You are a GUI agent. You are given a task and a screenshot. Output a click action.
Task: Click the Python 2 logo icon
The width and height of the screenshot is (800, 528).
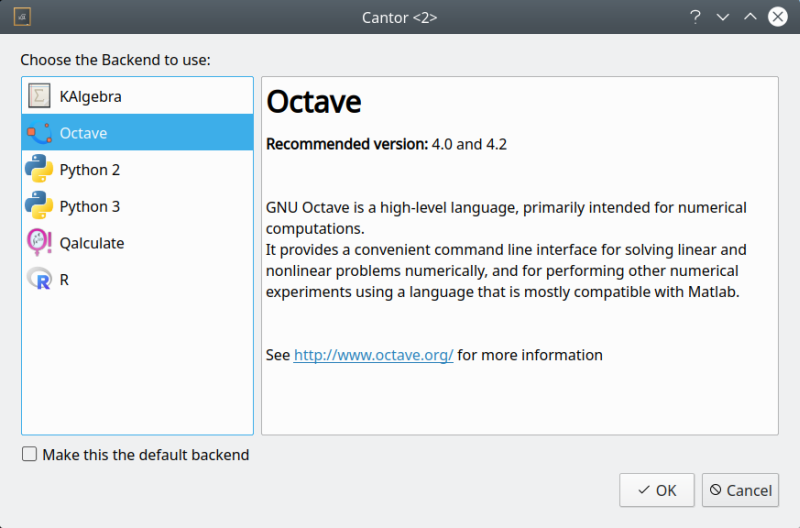tap(39, 170)
